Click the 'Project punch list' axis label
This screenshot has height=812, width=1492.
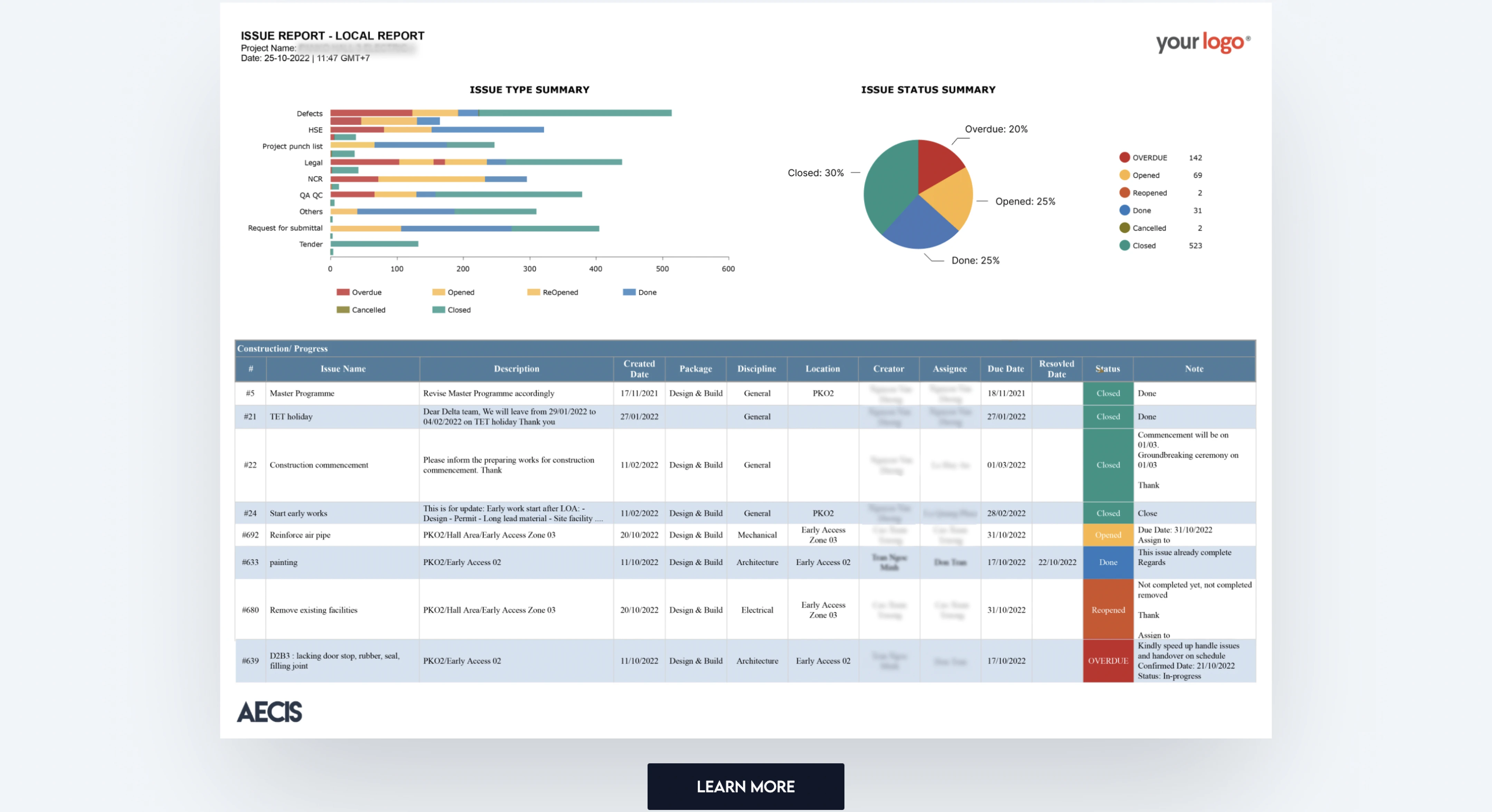click(292, 146)
